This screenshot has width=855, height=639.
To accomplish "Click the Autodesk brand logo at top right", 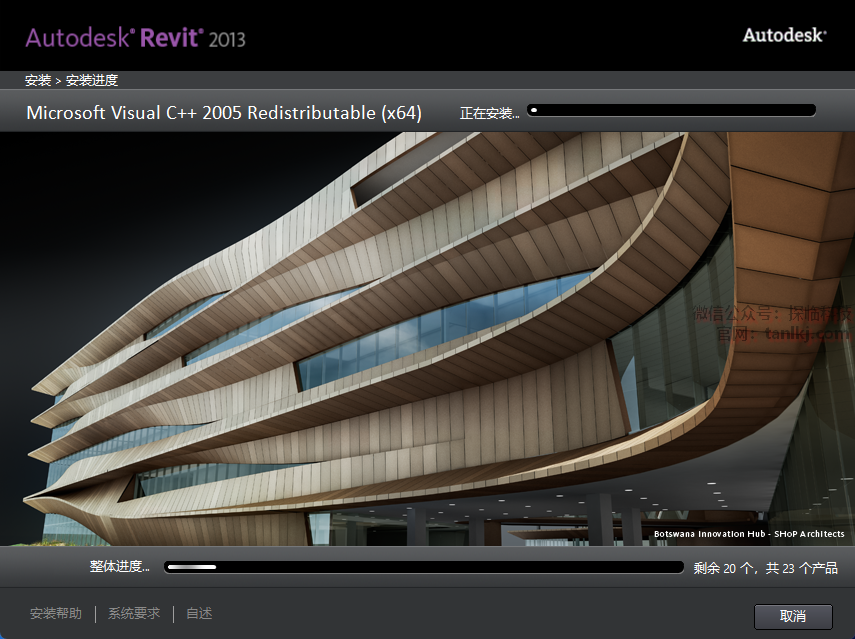I will (x=784, y=35).
